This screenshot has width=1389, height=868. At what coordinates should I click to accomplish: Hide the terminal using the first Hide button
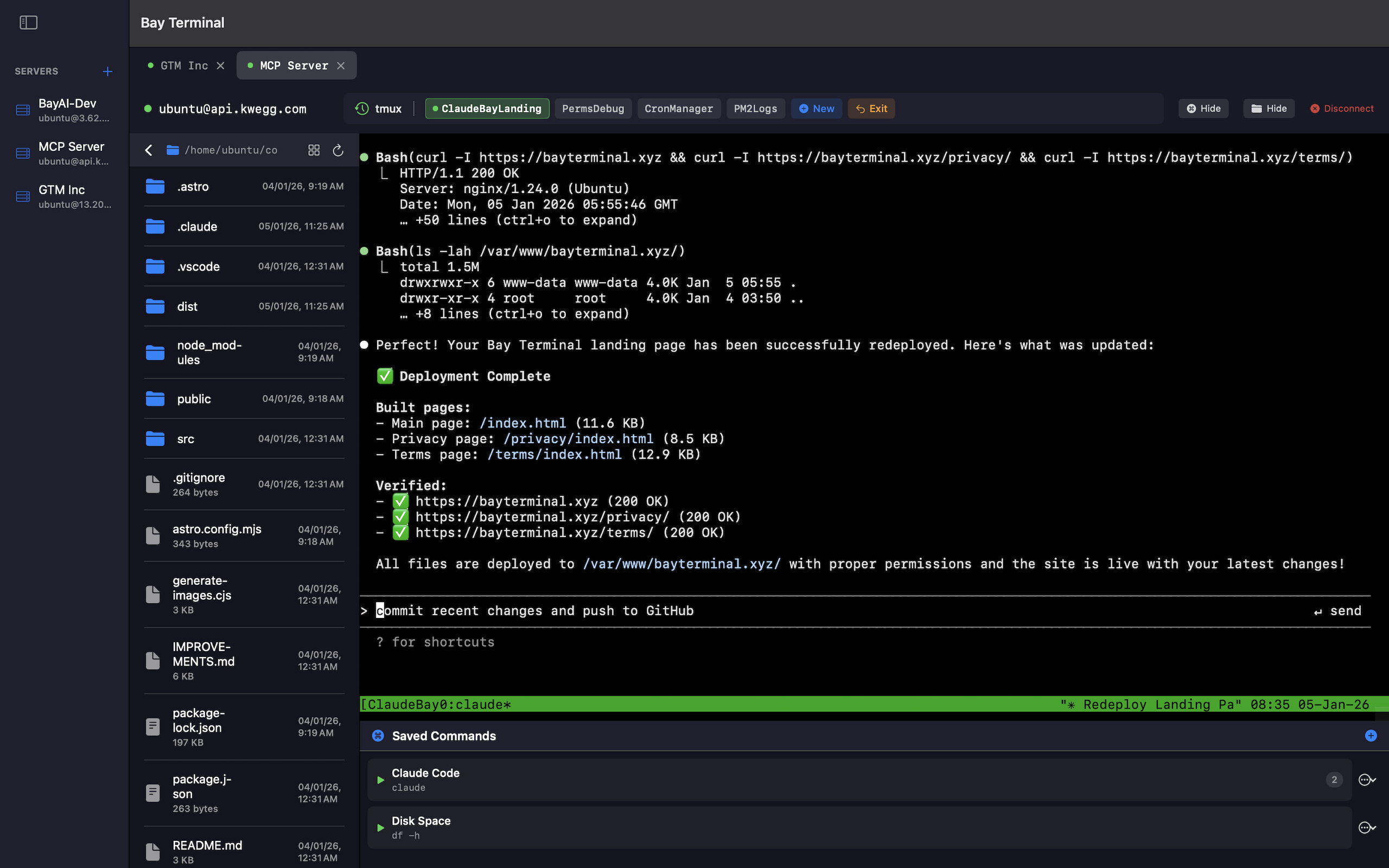tap(1203, 108)
